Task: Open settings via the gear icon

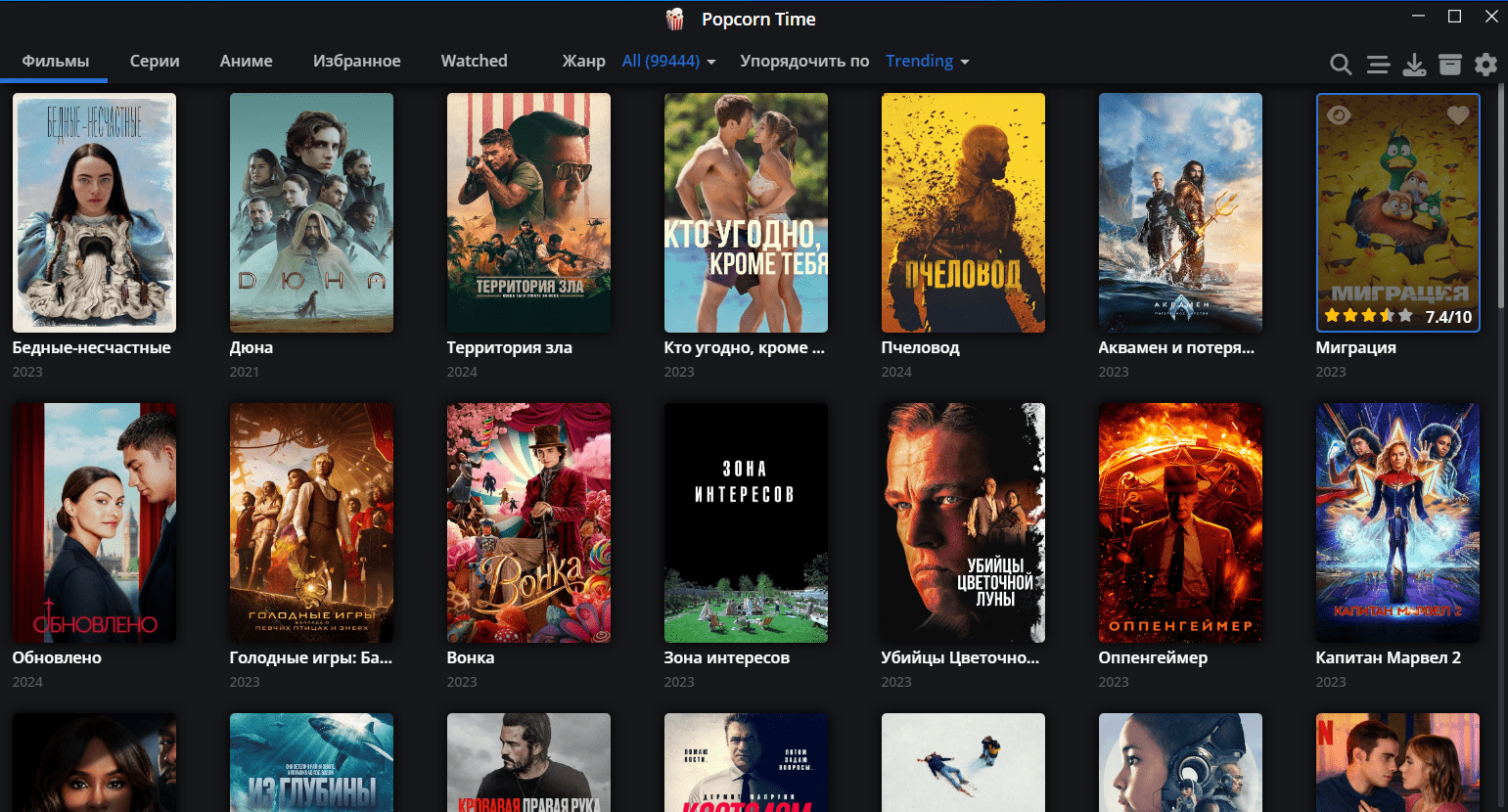Action: 1485,65
